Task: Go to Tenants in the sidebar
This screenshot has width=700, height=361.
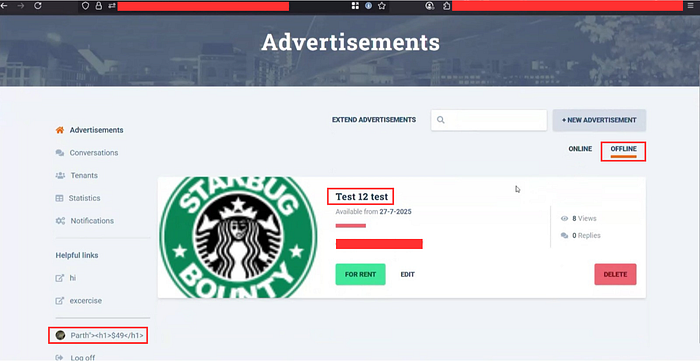Action: [84, 175]
